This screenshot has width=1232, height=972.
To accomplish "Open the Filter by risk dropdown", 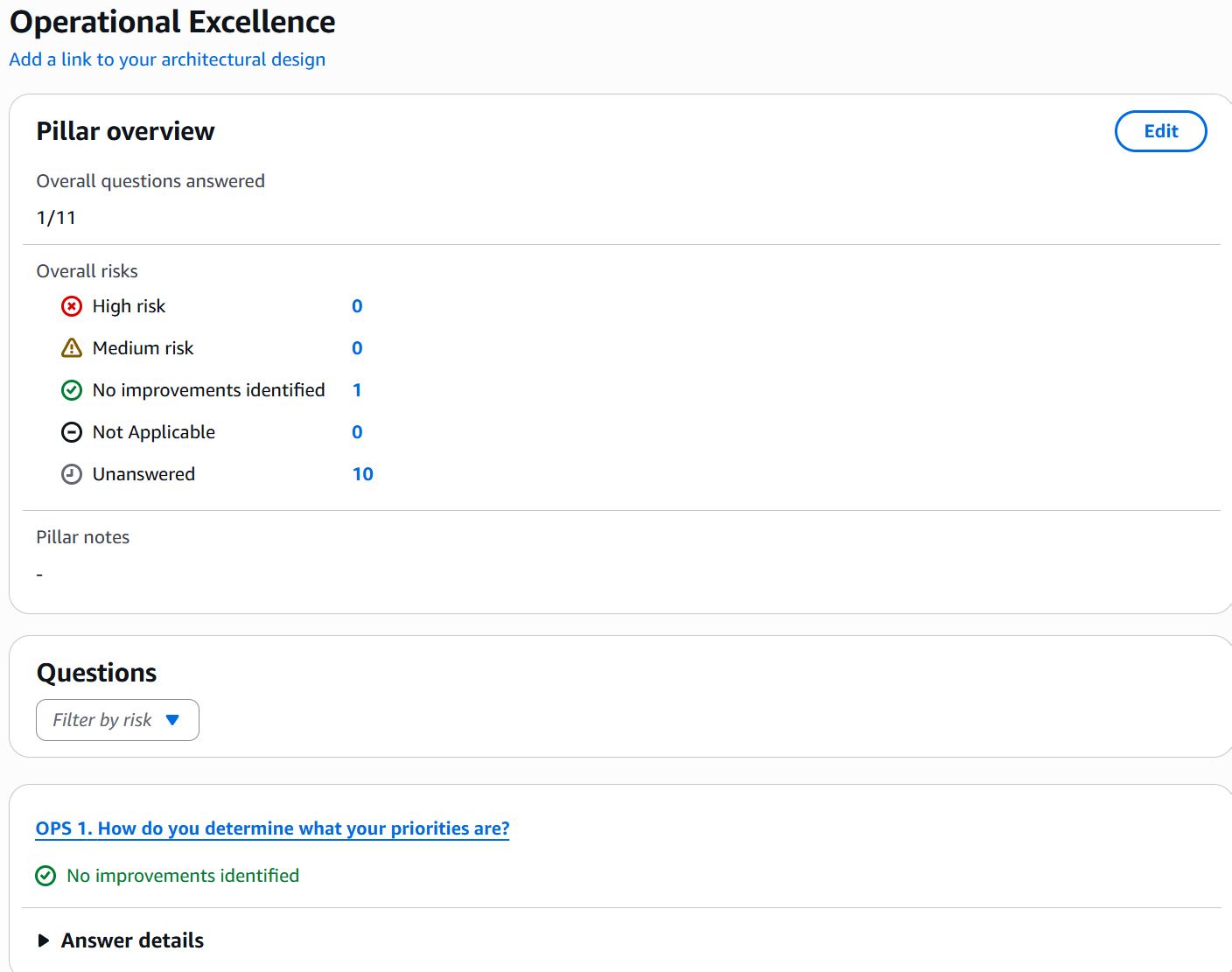I will 117,720.
